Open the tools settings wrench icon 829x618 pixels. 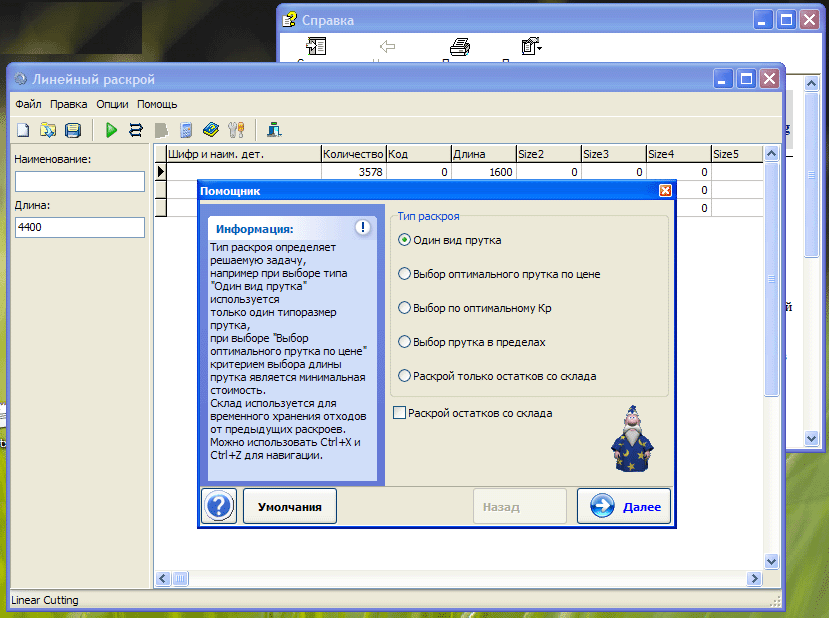pyautogui.click(x=236, y=130)
